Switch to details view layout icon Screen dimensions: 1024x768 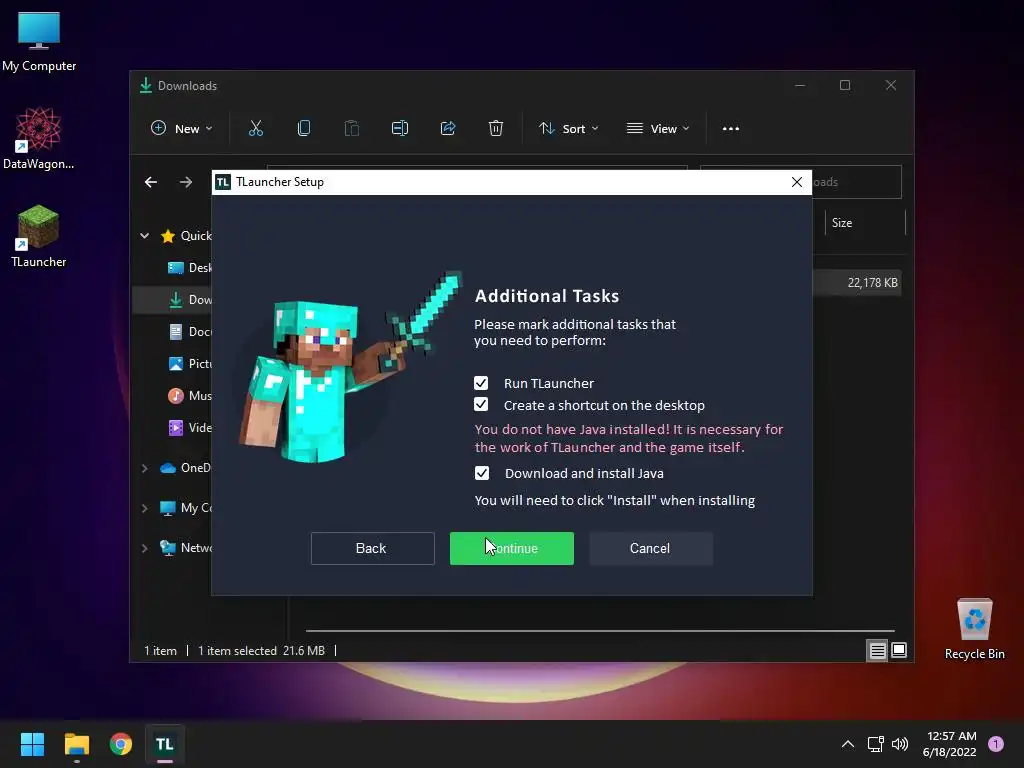point(877,650)
